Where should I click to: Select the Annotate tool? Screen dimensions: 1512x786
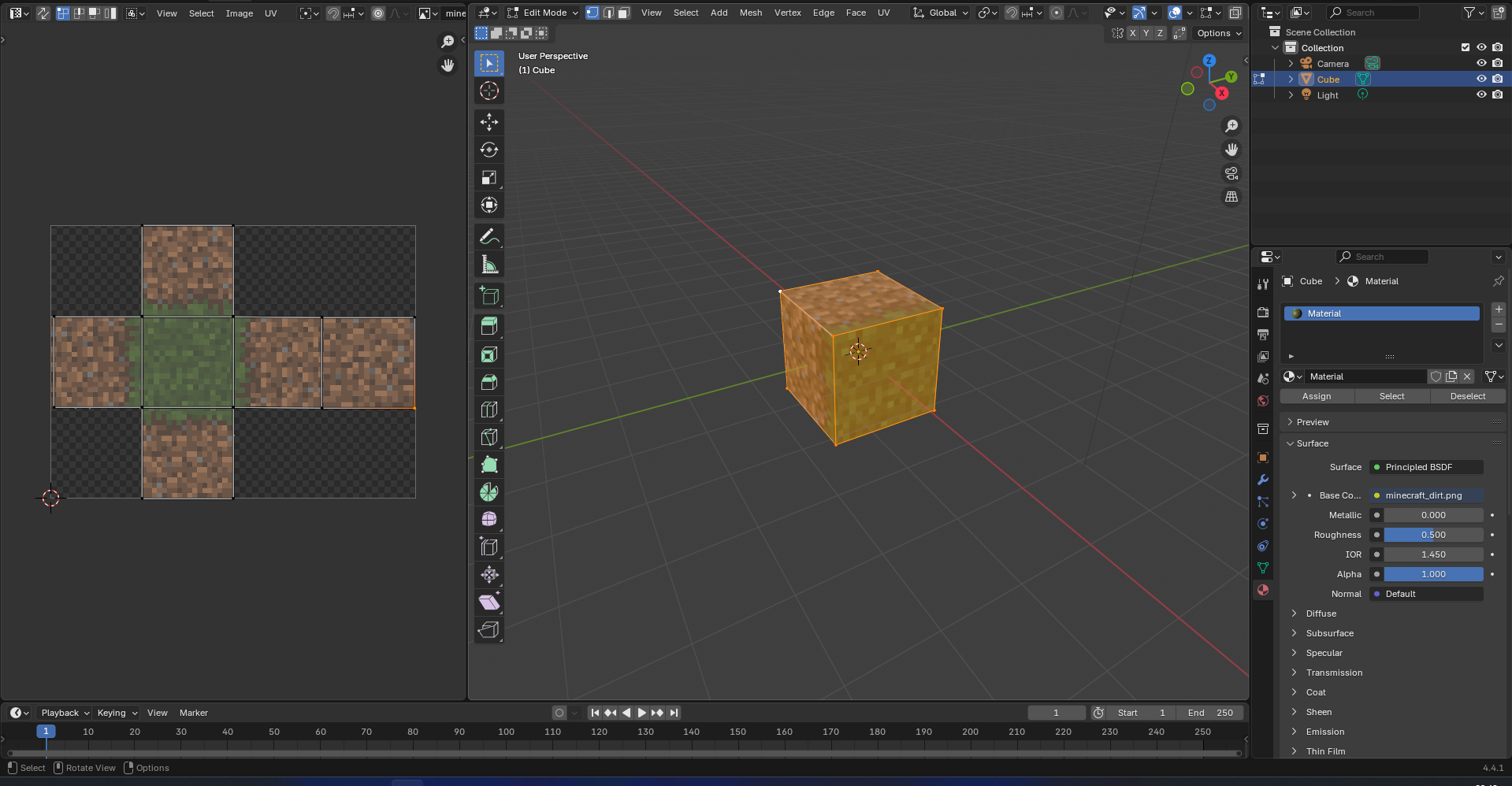pyautogui.click(x=489, y=236)
